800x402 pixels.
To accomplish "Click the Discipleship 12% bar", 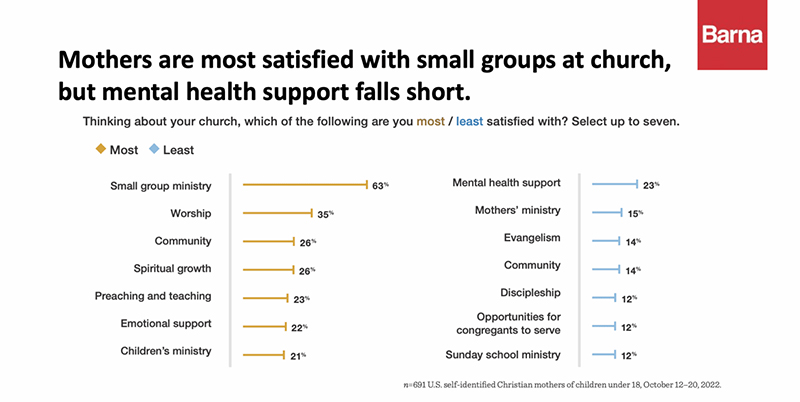I will point(603,297).
